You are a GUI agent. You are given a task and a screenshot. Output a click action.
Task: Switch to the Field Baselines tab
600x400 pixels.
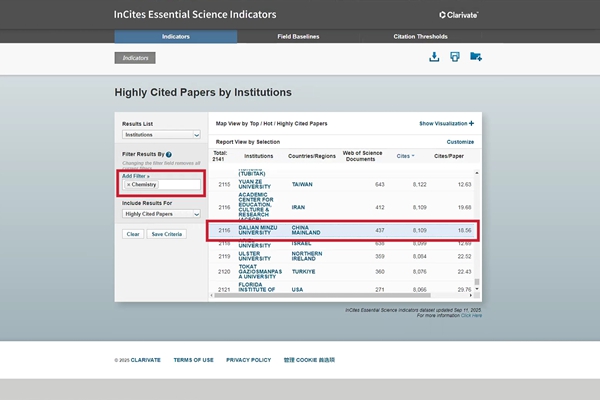[x=298, y=36]
